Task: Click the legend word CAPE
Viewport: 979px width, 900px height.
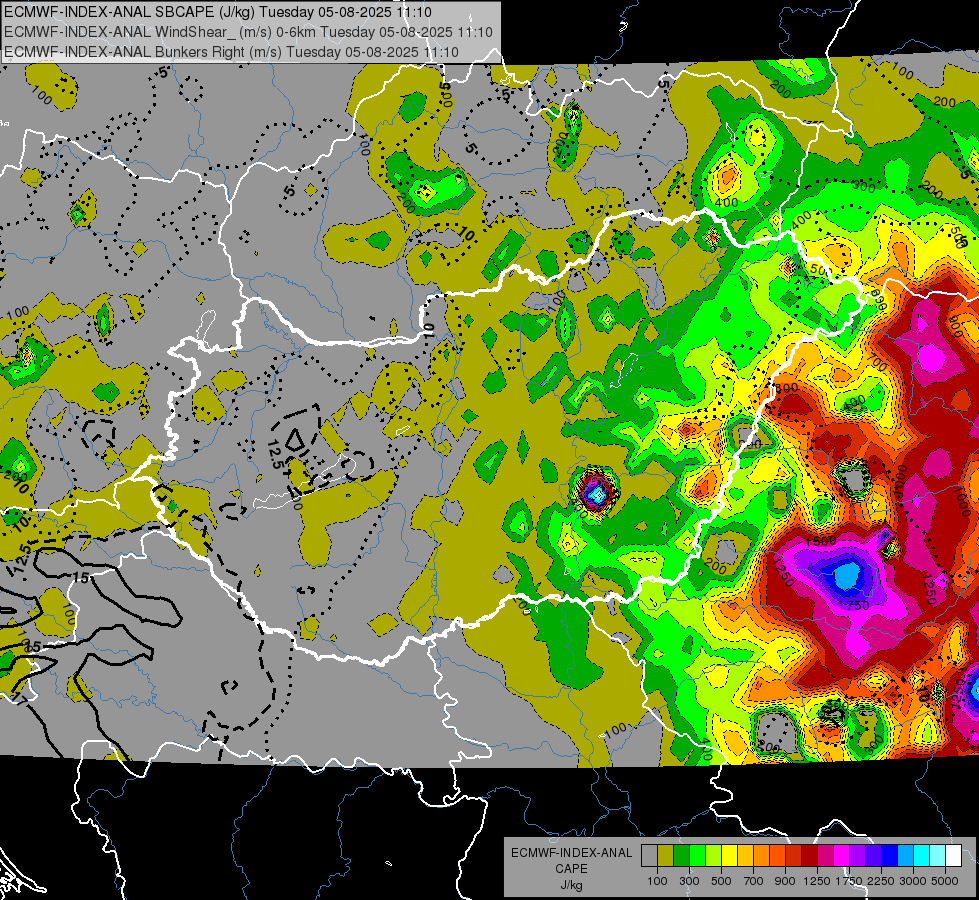Action: point(571,868)
